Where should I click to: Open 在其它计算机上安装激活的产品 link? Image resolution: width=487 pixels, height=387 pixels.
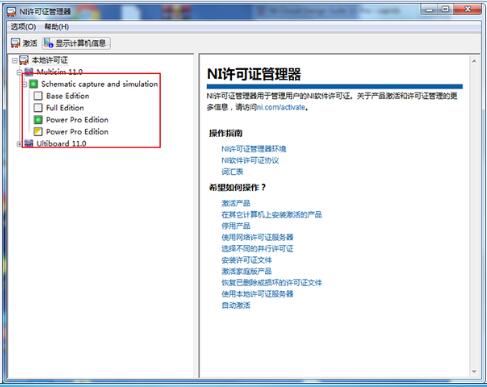[x=272, y=214]
